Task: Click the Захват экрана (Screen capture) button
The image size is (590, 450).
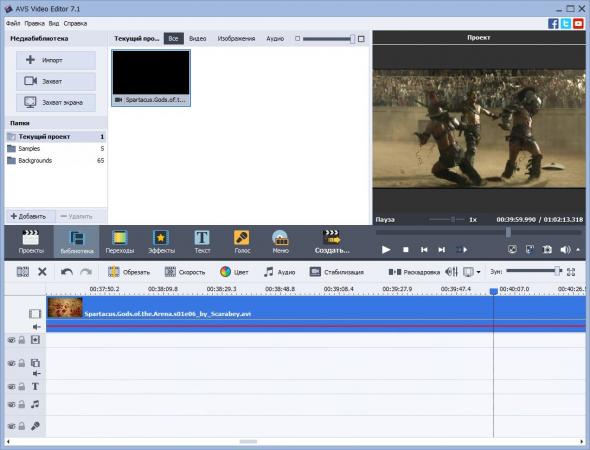Action: [56, 102]
